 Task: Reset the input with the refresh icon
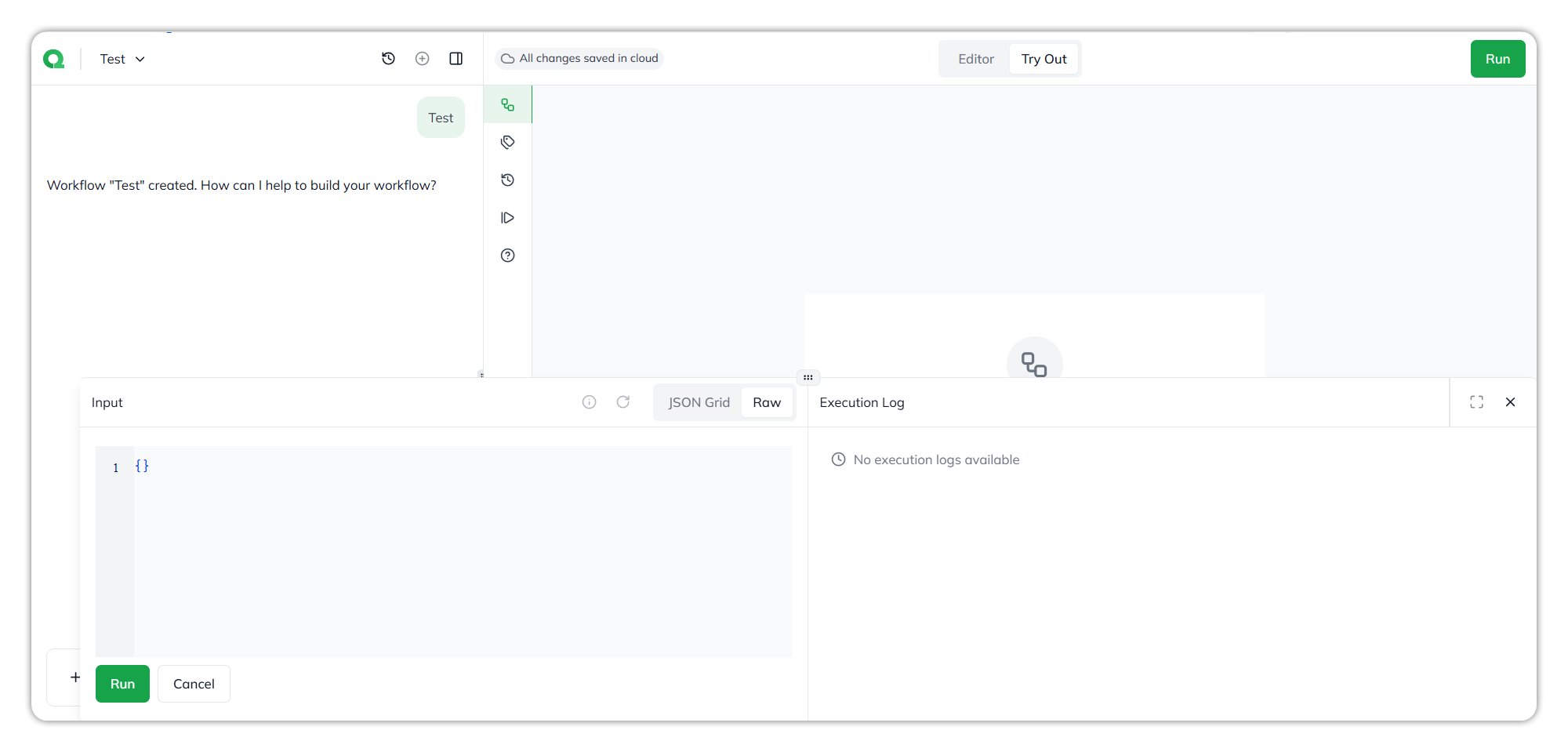[623, 402]
